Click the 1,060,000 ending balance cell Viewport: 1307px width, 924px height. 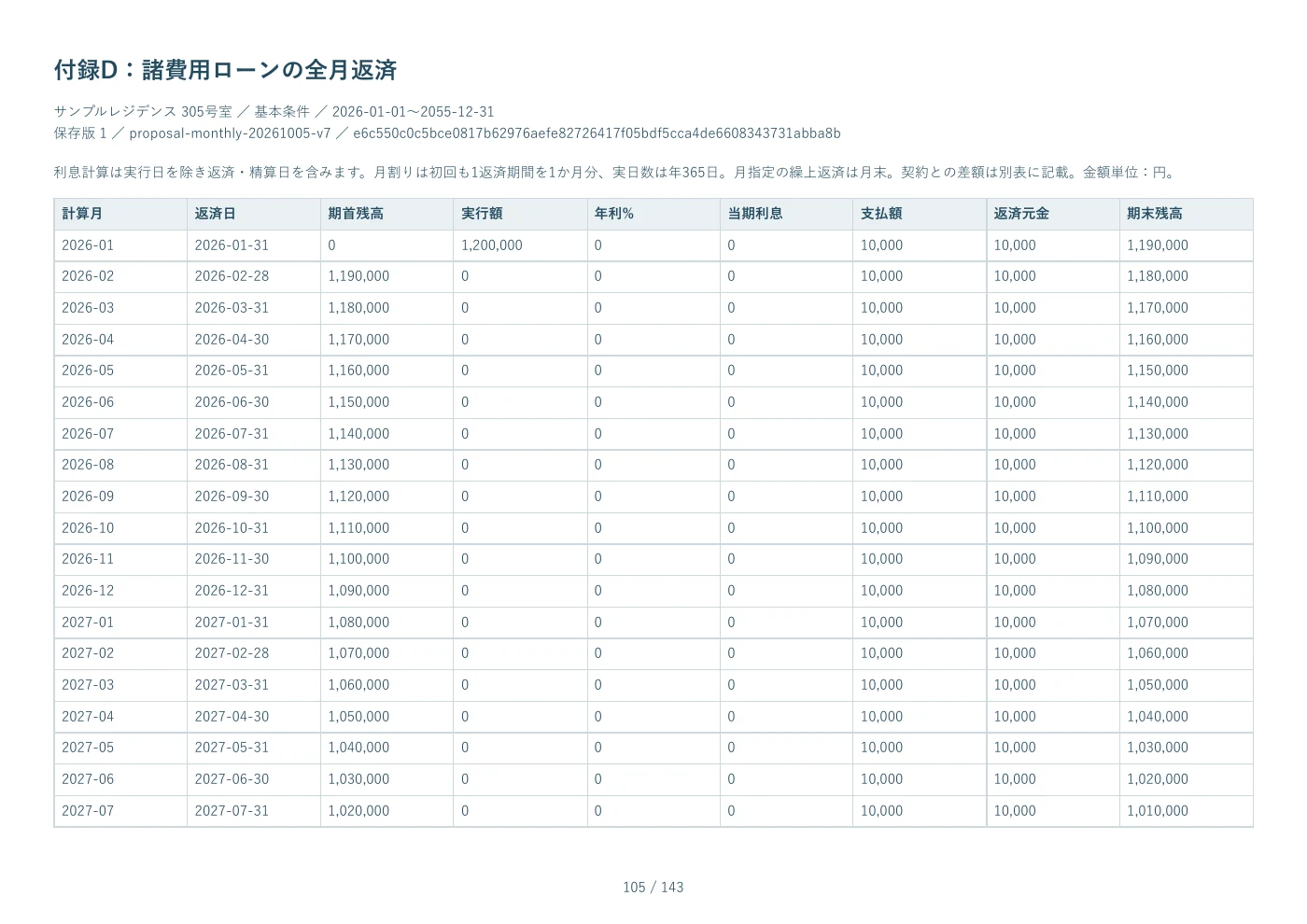(1186, 653)
